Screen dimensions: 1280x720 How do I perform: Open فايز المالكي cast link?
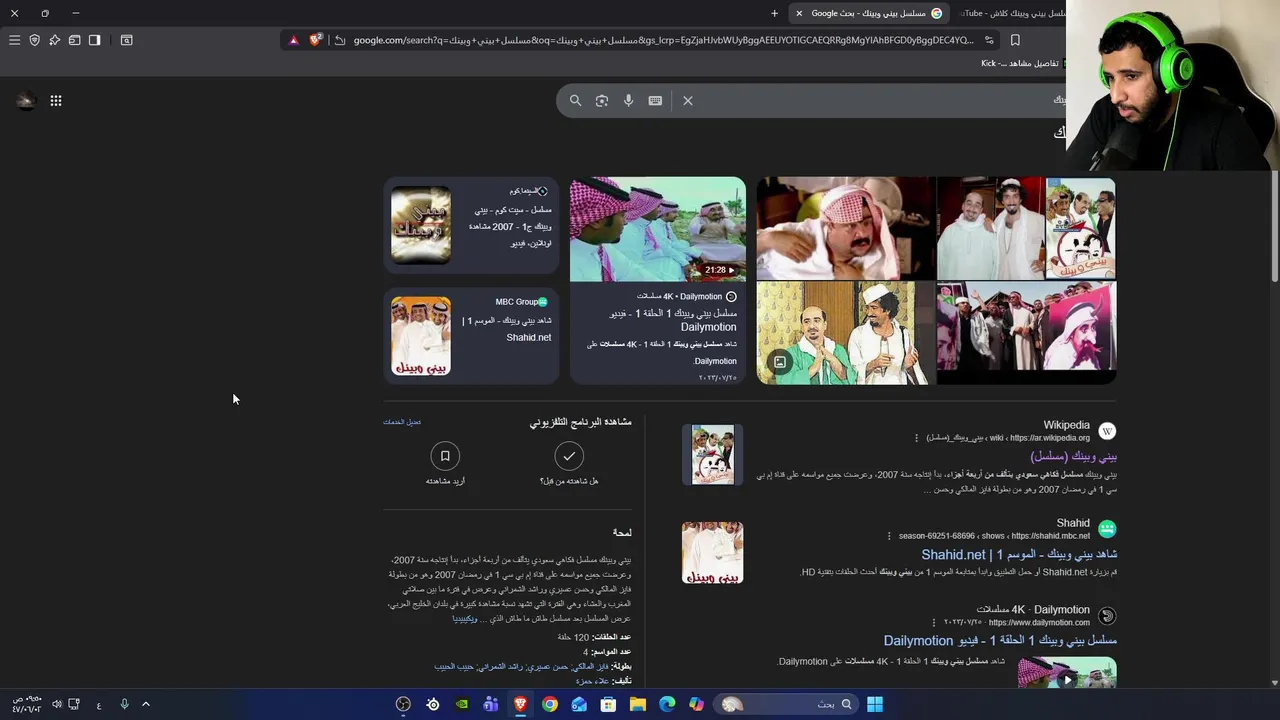click(589, 666)
